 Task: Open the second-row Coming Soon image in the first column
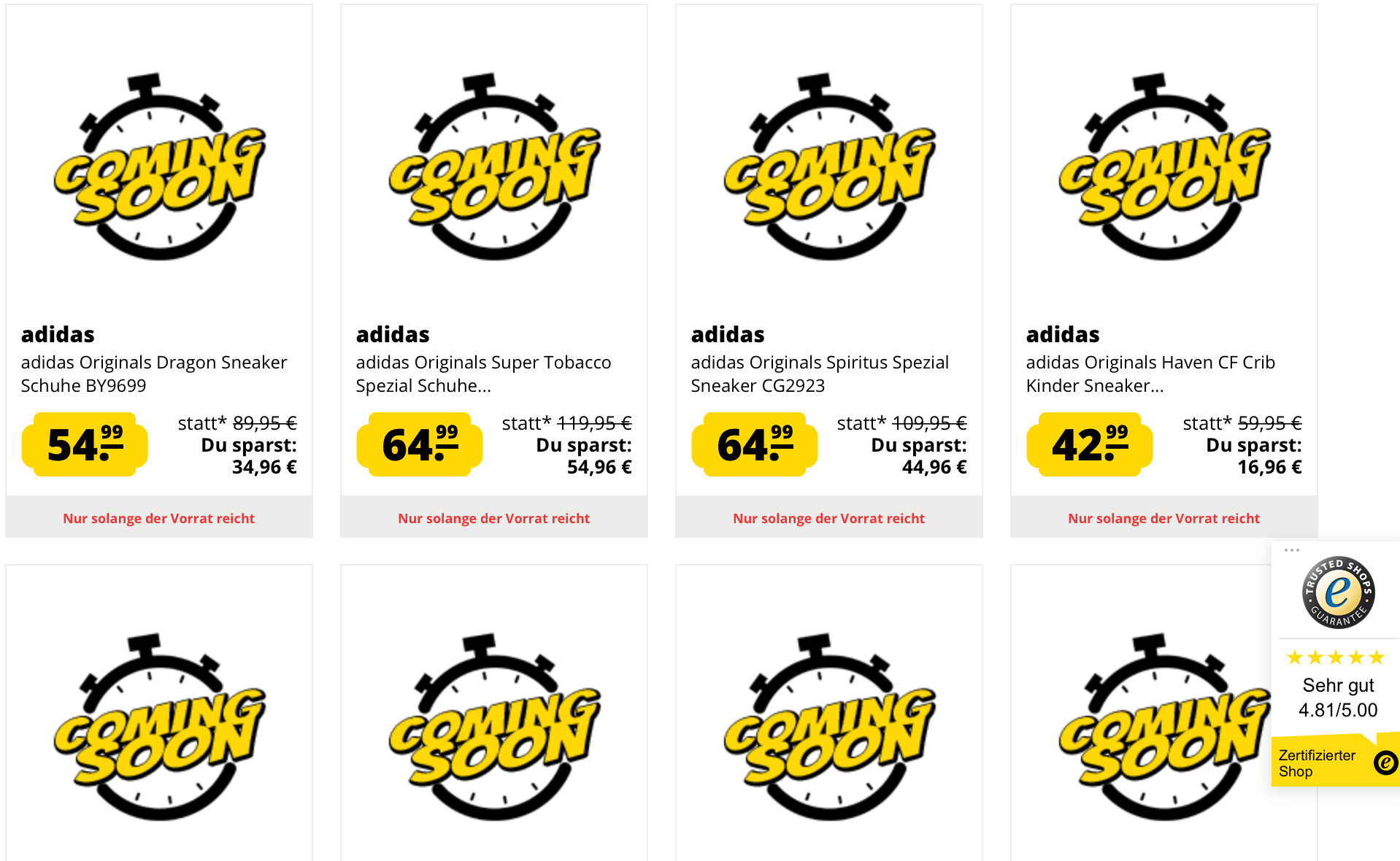tap(159, 727)
